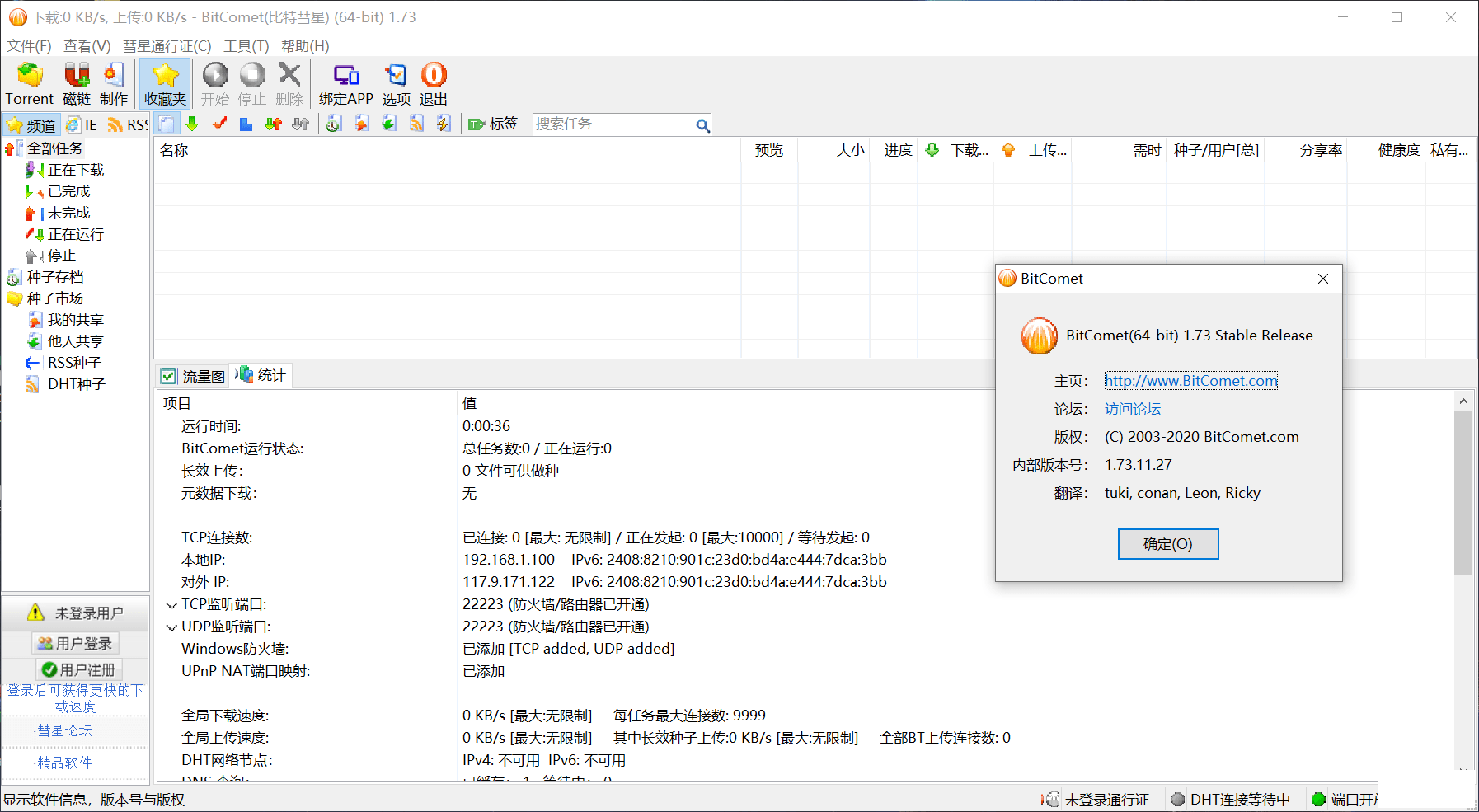Click the 停止 stop task button

click(x=252, y=84)
